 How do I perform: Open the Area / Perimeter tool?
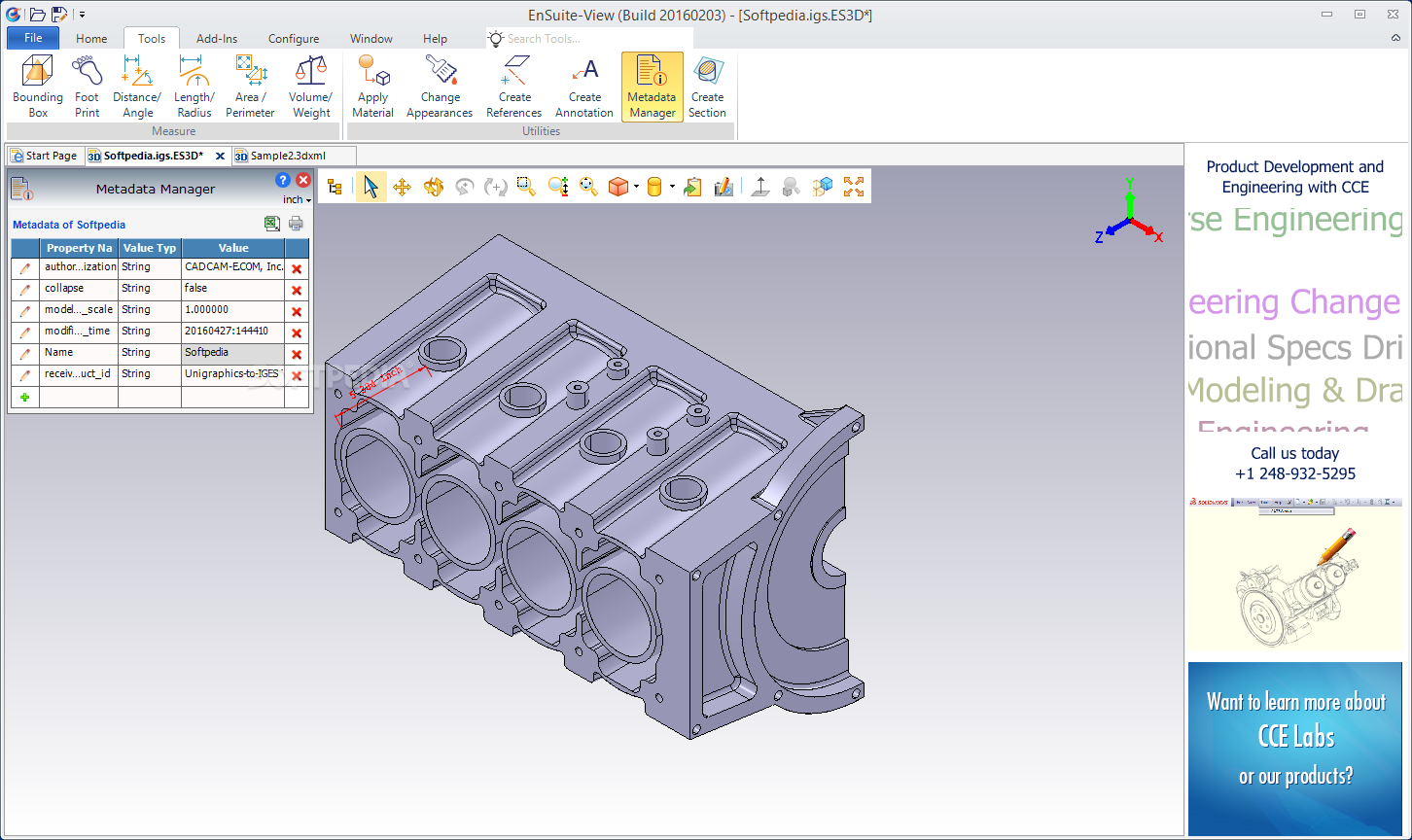coord(251,87)
